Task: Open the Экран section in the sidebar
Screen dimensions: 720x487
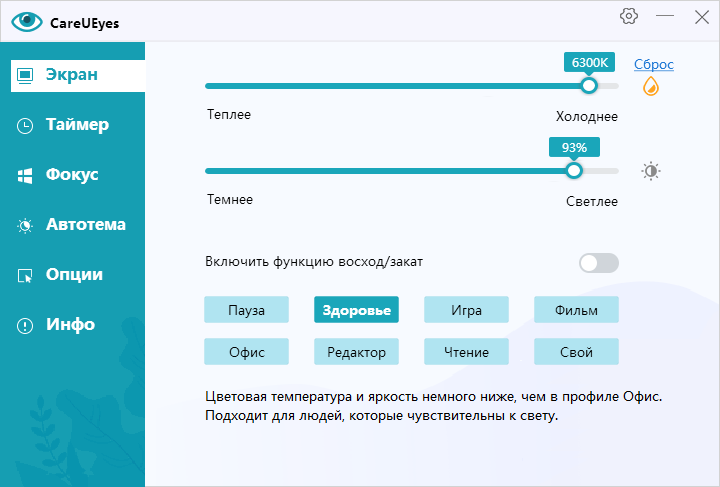Action: (72, 75)
